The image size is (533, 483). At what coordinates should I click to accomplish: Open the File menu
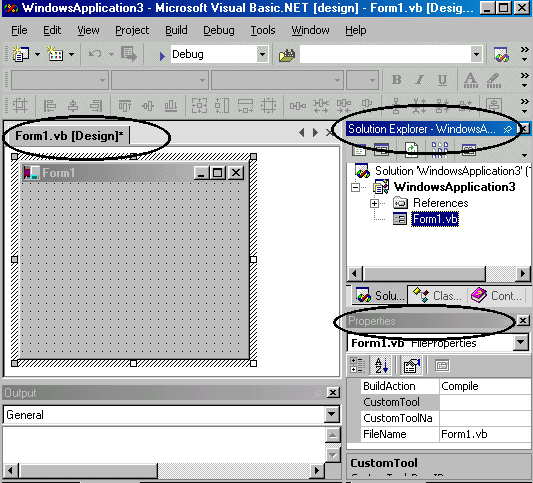(x=19, y=30)
